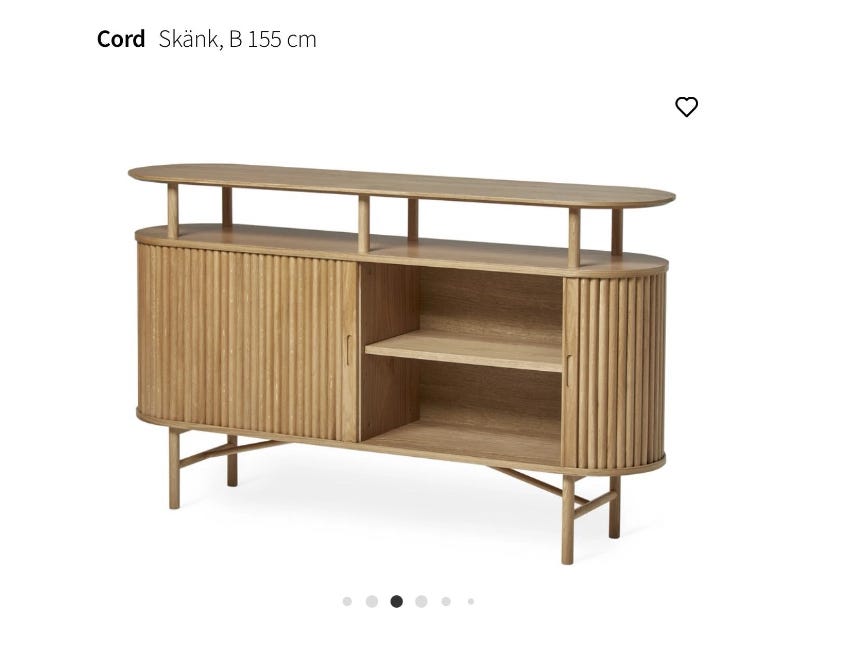Click the center support post under top shelf
This screenshot has height=654, width=858.
pyautogui.click(x=364, y=224)
